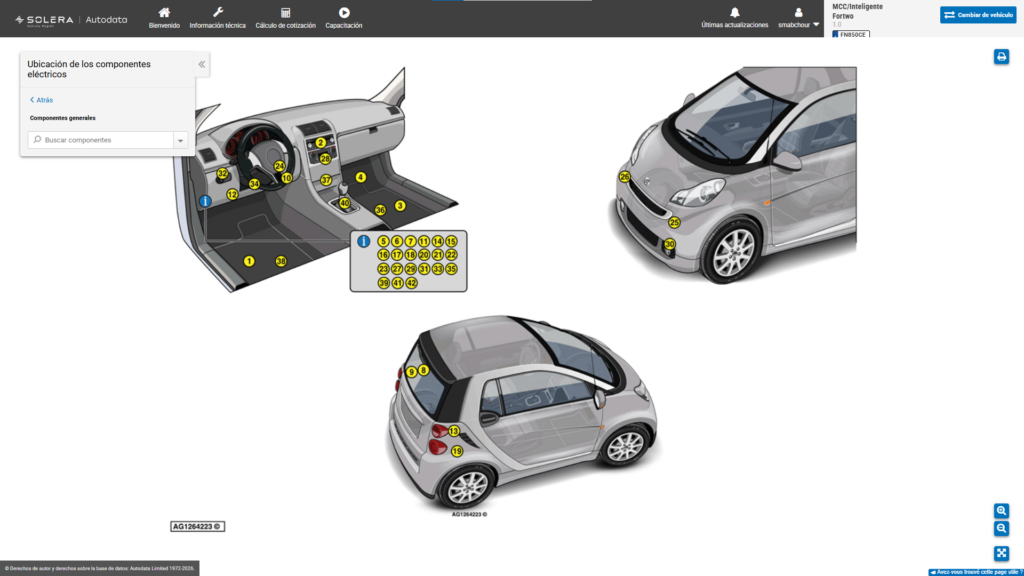Open Últimas actualizaciones bell notifications
Viewport: 1024px width, 576px height.
735,18
